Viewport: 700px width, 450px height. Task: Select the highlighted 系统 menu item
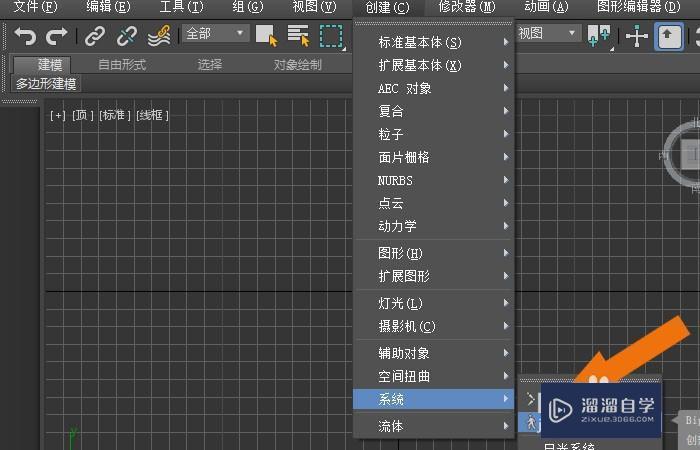pos(434,399)
